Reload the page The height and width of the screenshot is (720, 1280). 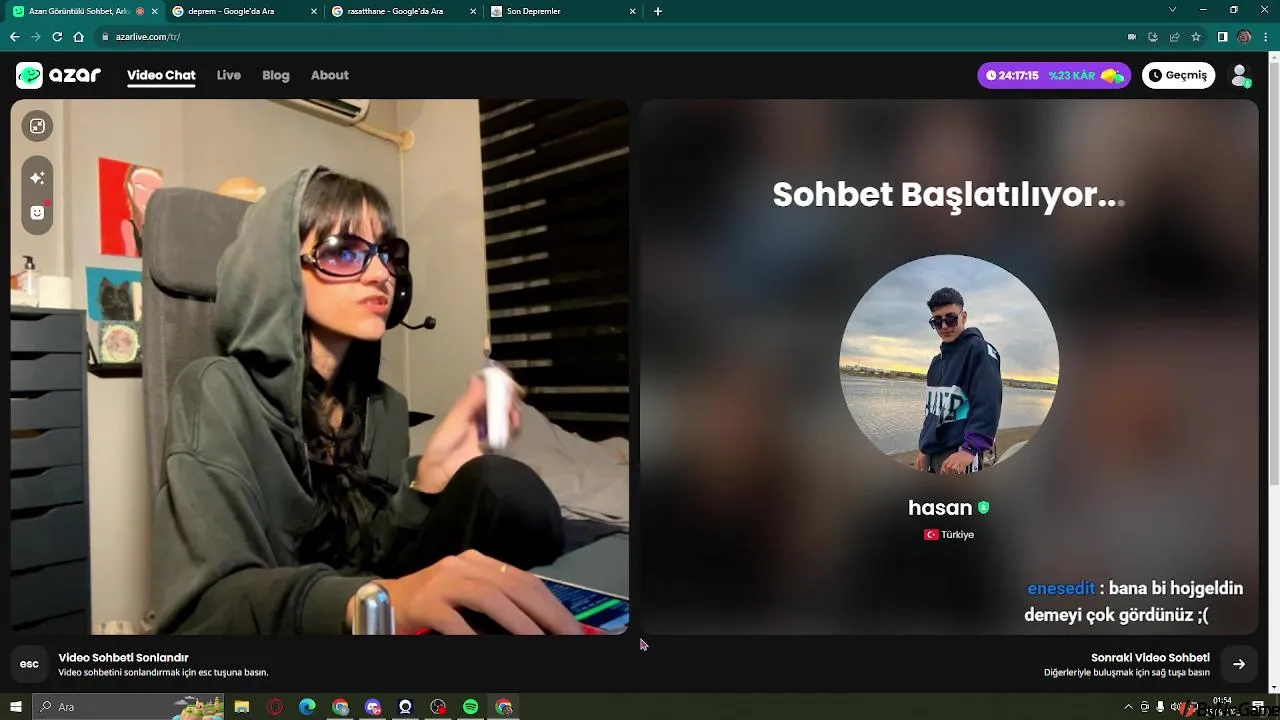[57, 37]
